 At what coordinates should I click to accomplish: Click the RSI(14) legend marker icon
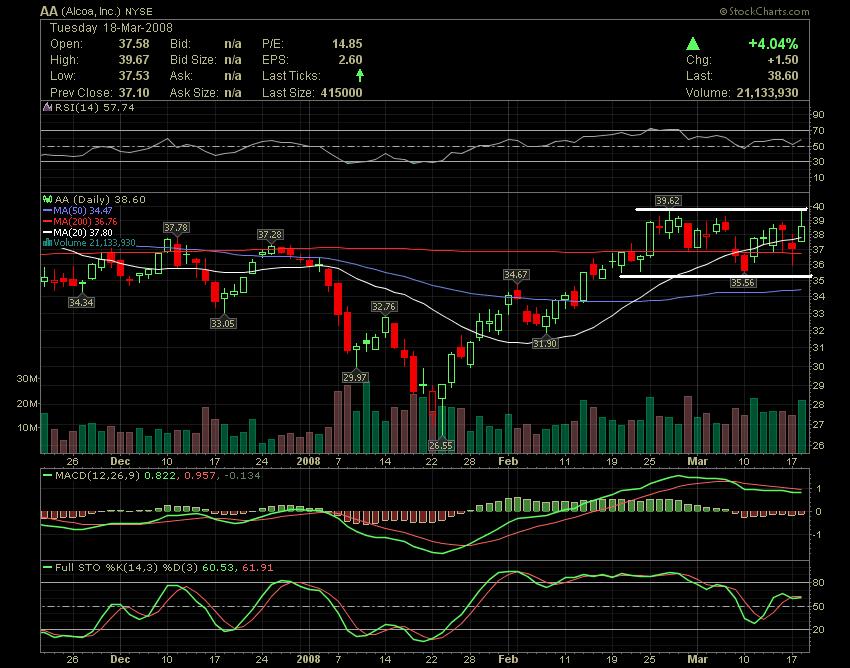coord(47,107)
